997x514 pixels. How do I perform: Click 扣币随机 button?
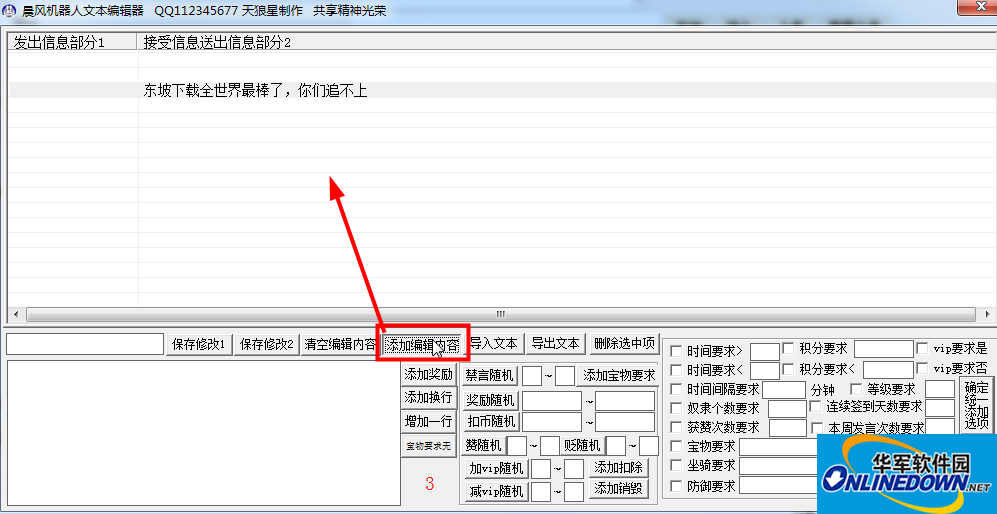[491, 422]
